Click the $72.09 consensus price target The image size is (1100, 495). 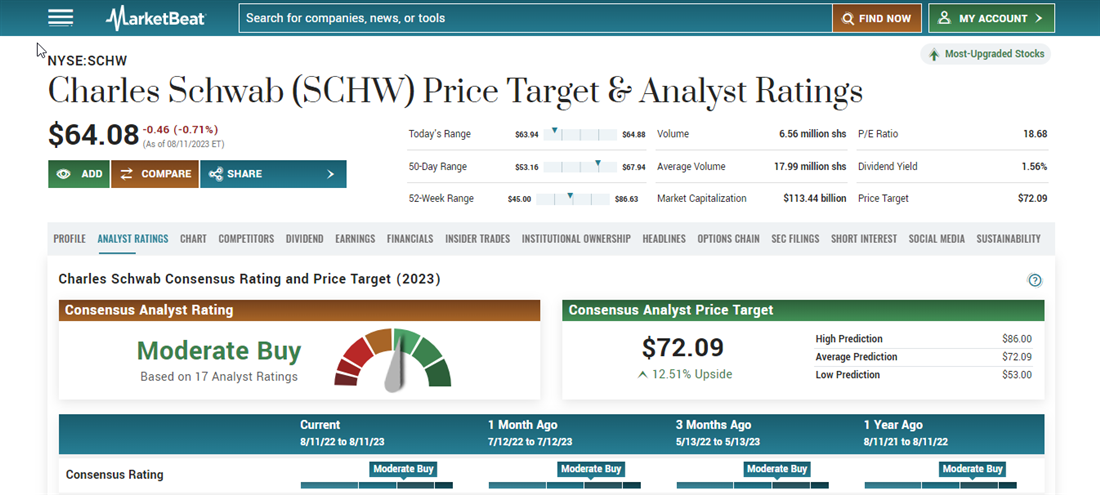tap(683, 347)
